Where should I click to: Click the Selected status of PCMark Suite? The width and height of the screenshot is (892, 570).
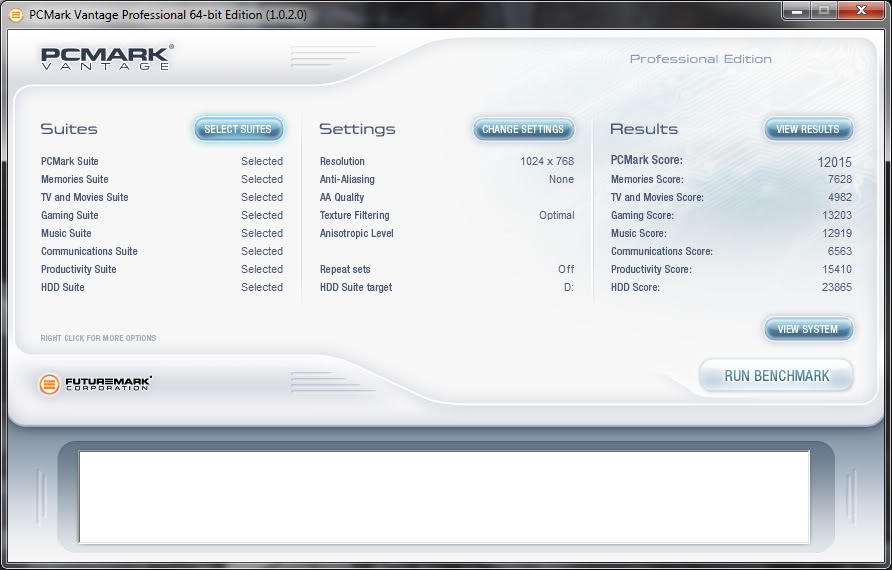tap(262, 162)
